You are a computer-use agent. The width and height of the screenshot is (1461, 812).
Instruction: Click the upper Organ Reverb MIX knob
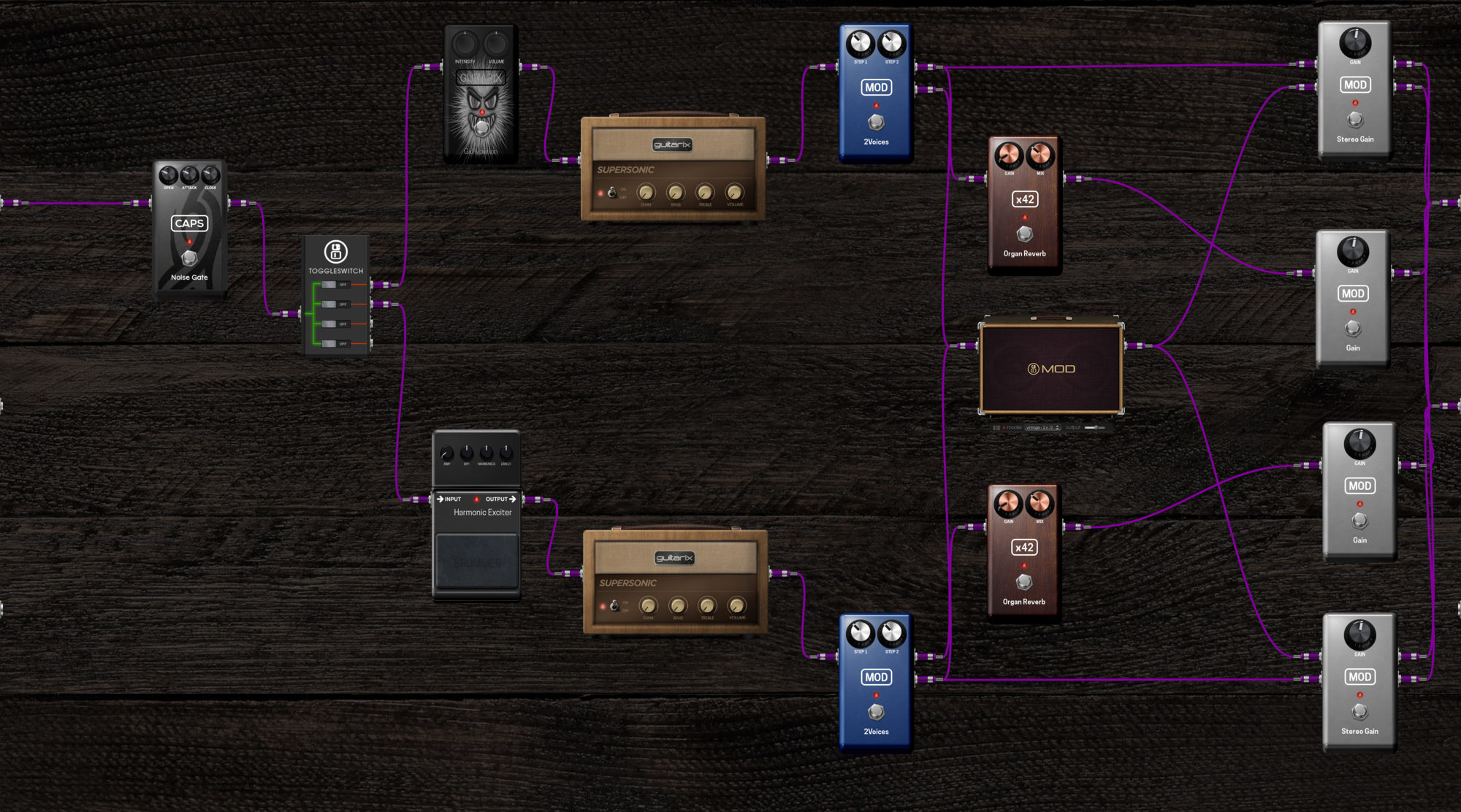[x=1040, y=156]
